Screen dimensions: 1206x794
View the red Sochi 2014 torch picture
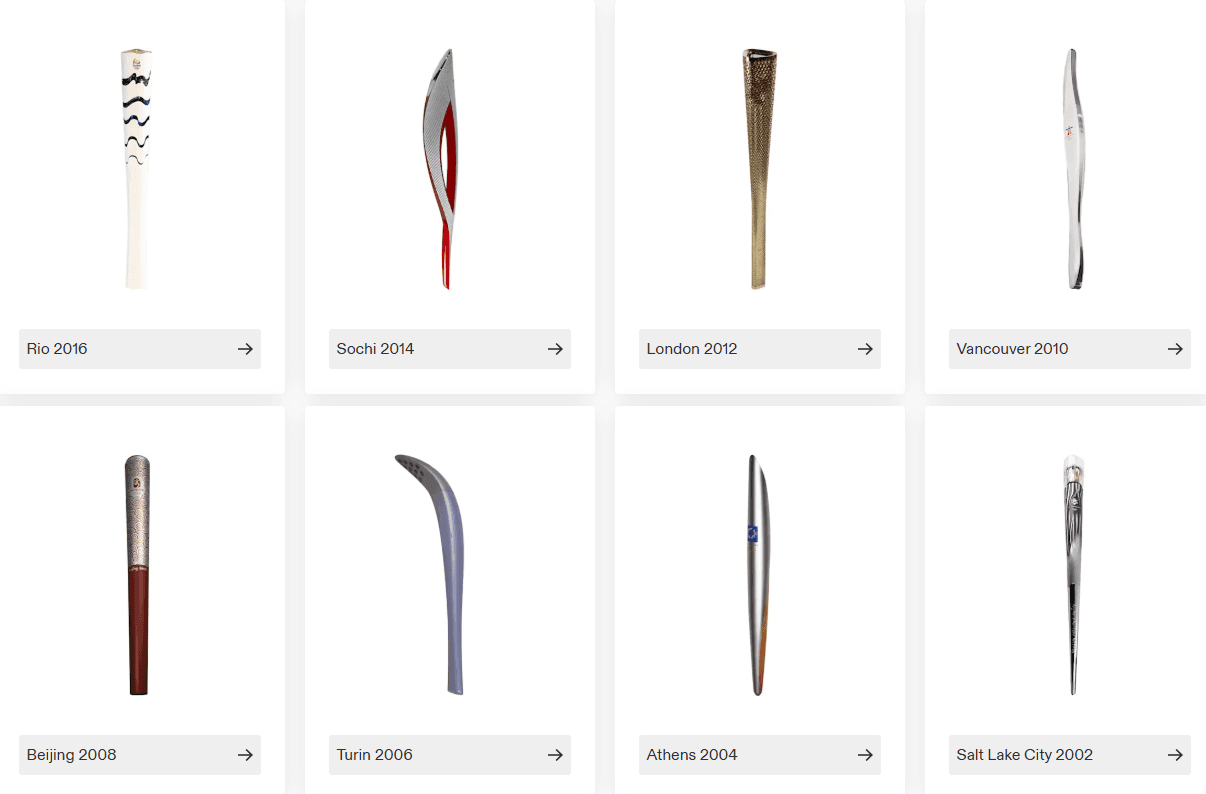coord(438,169)
